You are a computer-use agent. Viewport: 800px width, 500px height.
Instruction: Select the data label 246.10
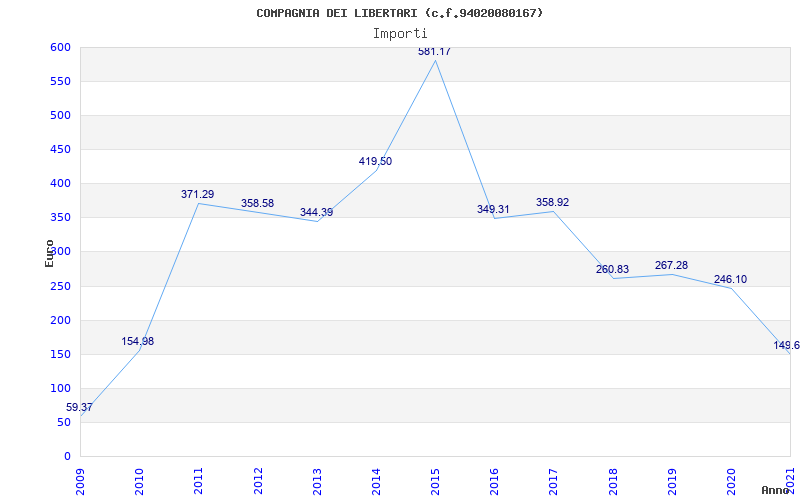(730, 279)
